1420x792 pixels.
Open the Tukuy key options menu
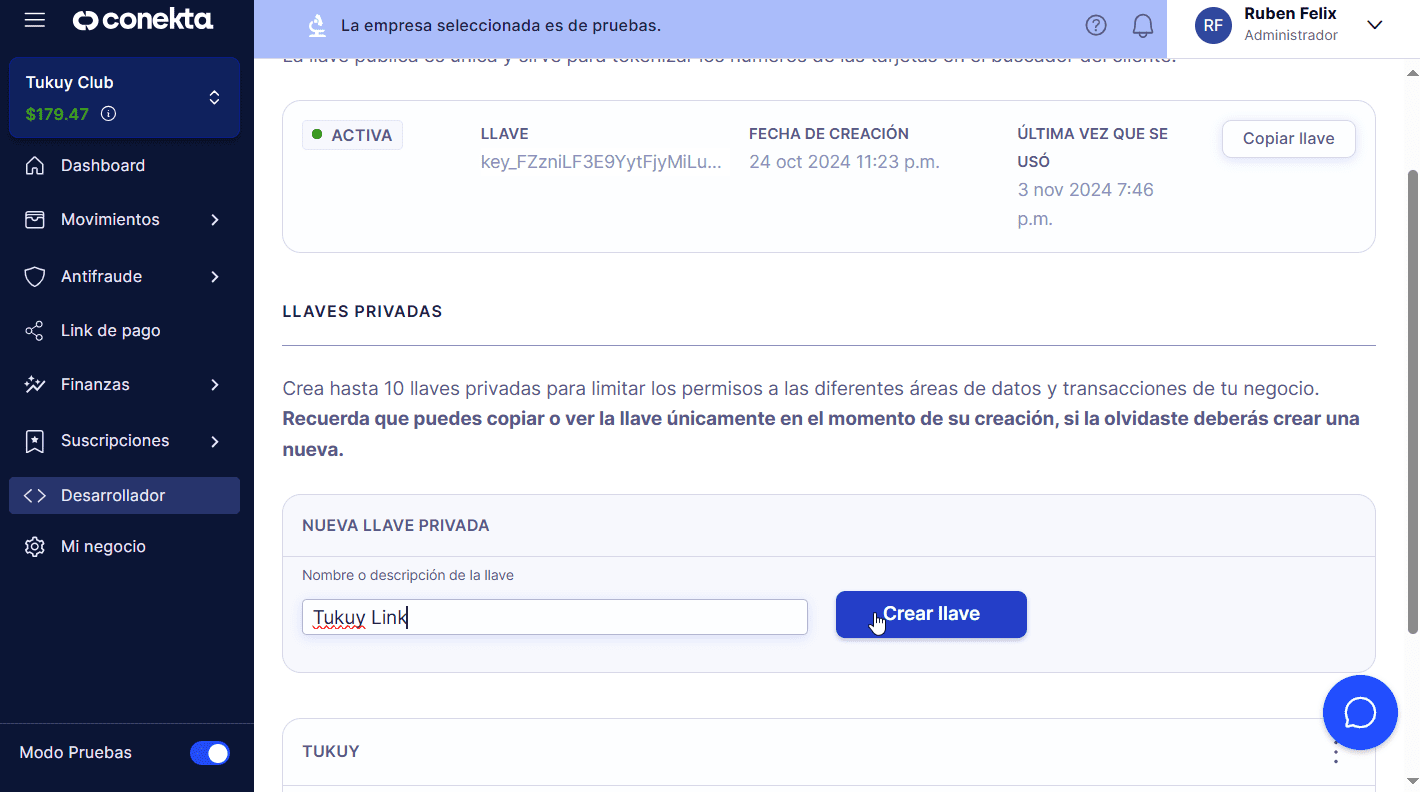pyautogui.click(x=1335, y=753)
